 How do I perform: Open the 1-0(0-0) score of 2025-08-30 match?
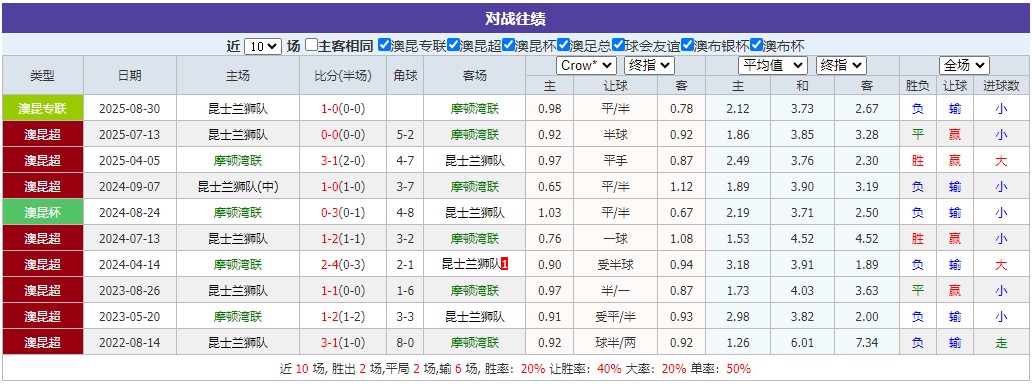tap(343, 109)
